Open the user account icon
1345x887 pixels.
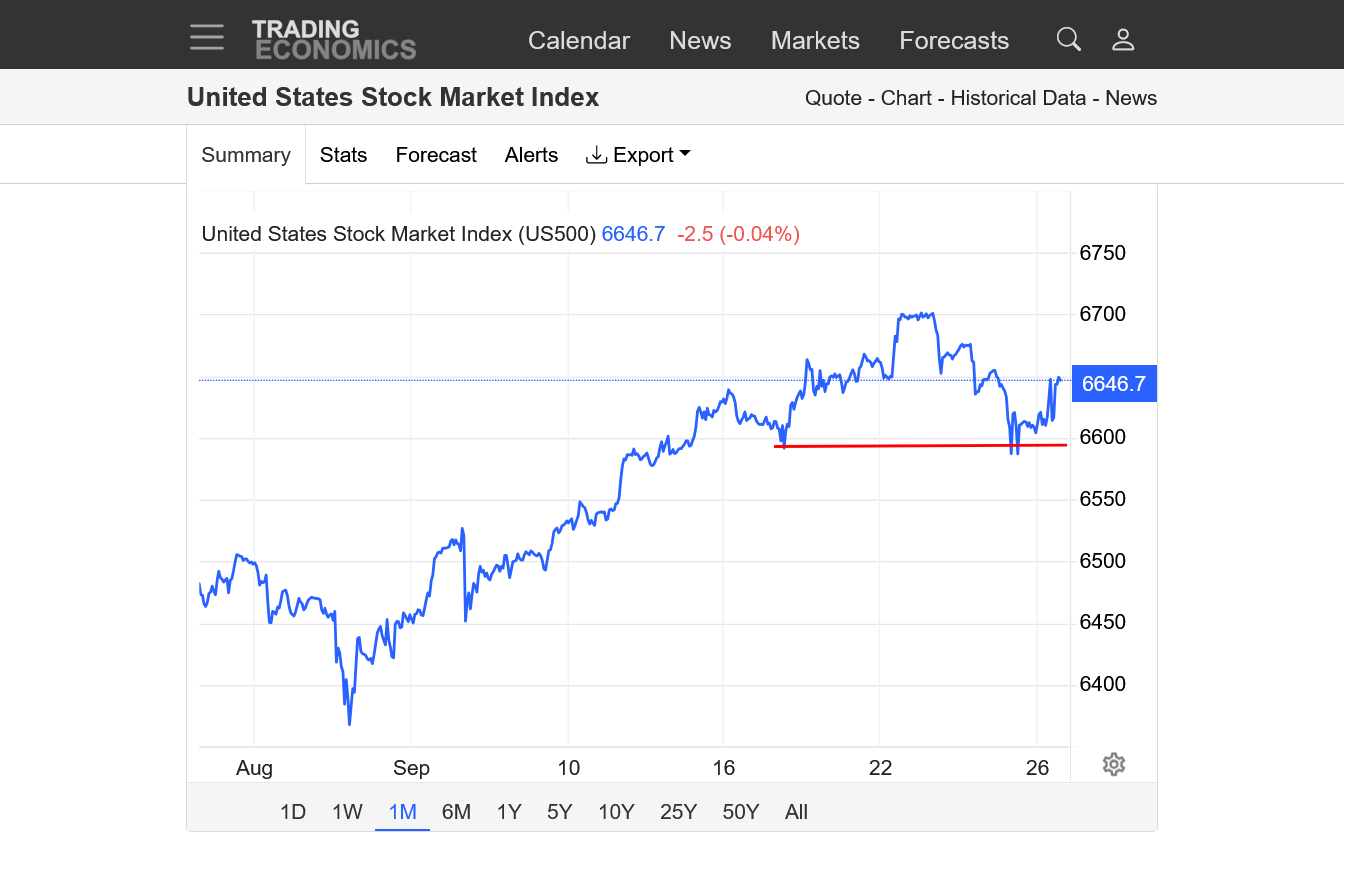point(1123,39)
